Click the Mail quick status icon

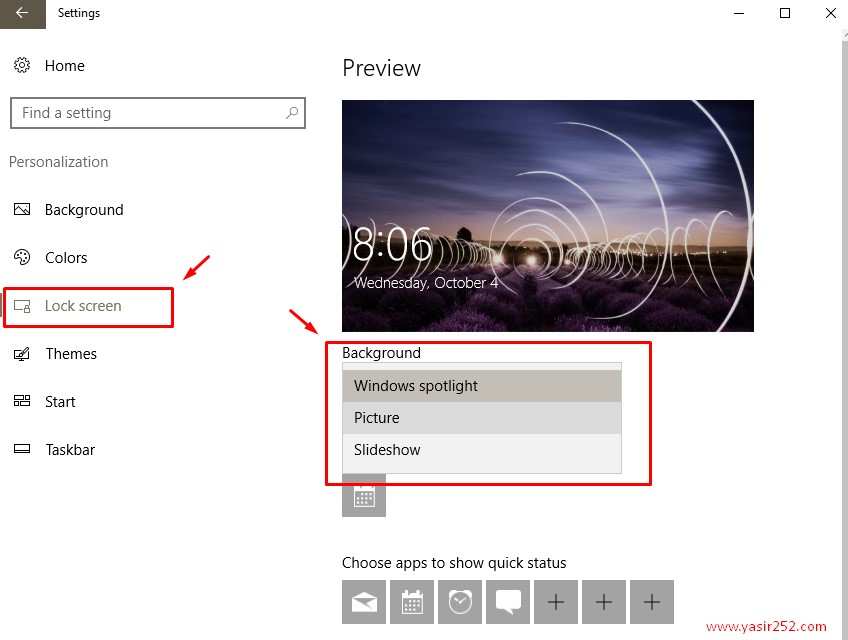coord(363,602)
